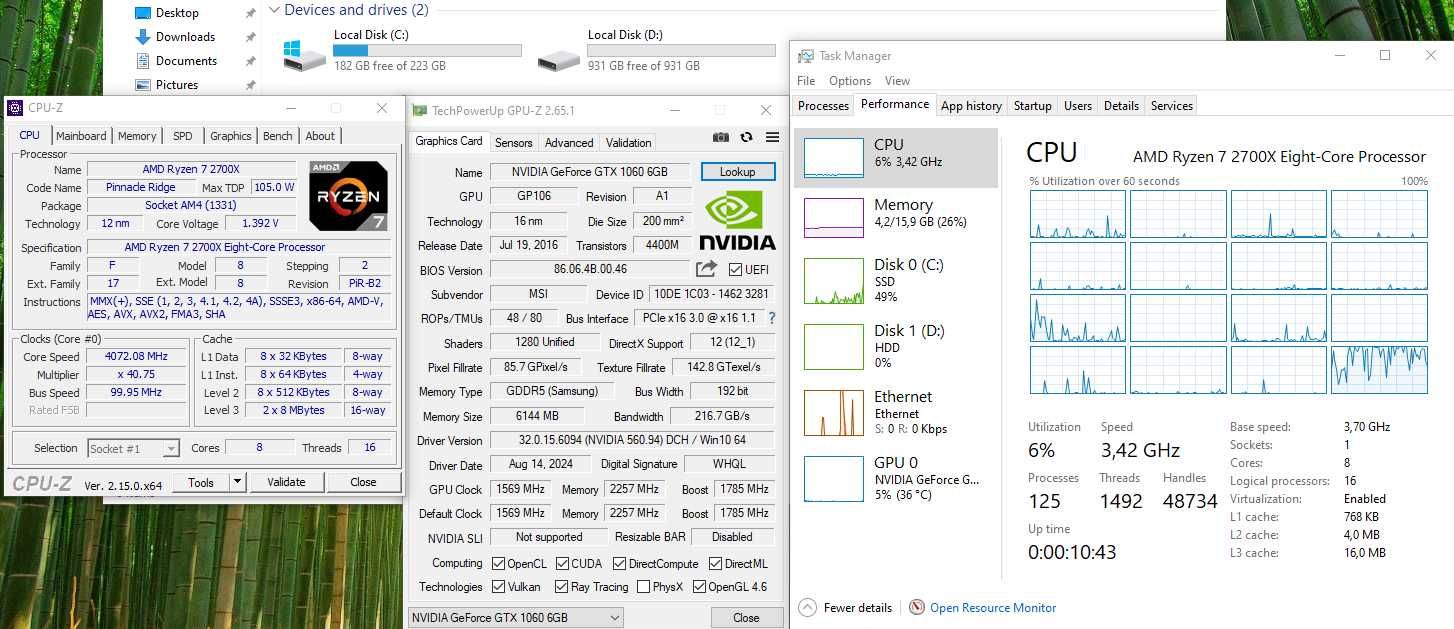Click the Desktop folder icon in Explorer sidebar
Image resolution: width=1454 pixels, height=629 pixels.
[x=143, y=13]
